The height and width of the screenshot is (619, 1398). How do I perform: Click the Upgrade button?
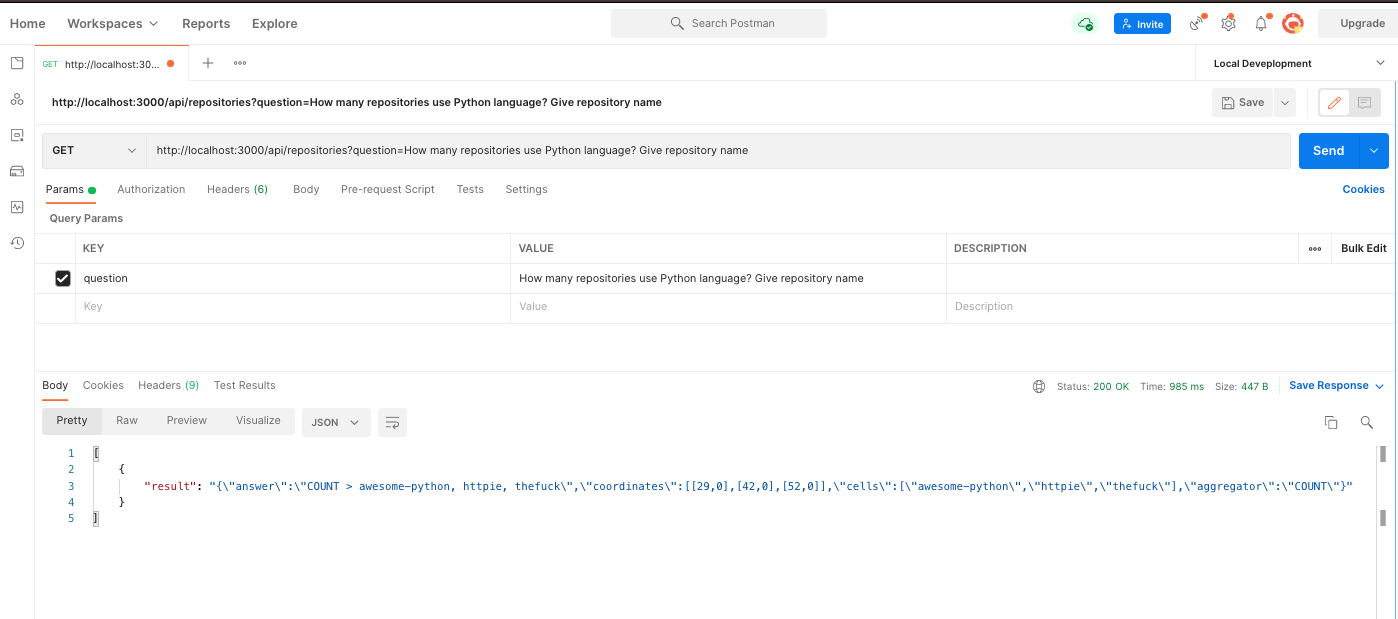click(x=1358, y=23)
